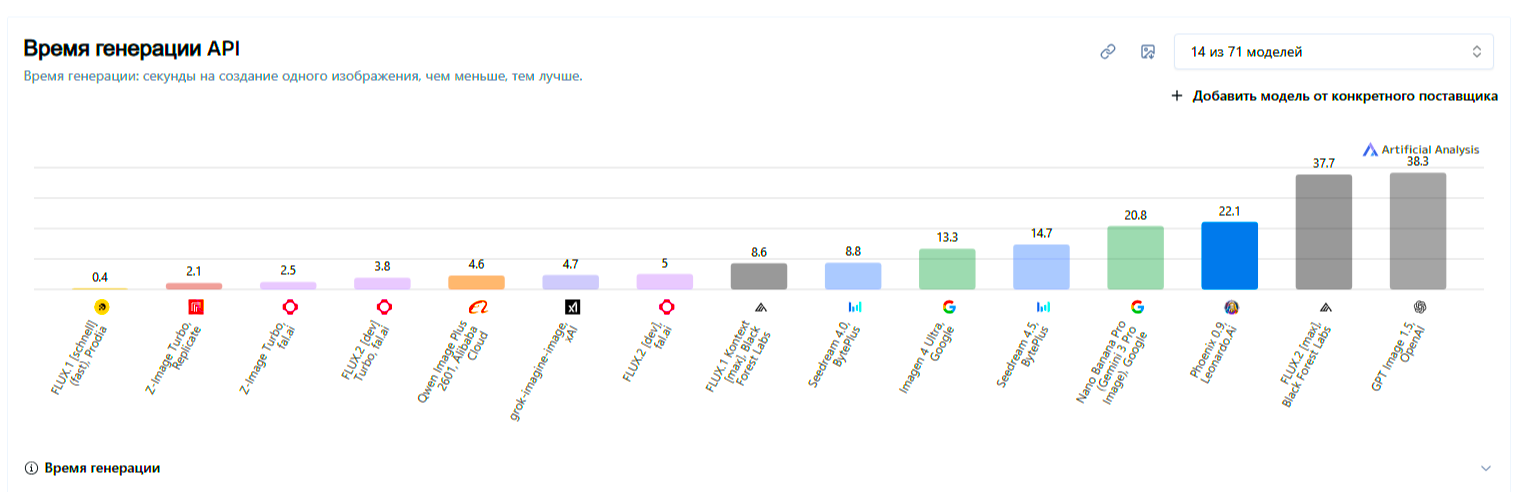Viewport: 1532px width, 492px height.
Task: Click the OpenAI logo under GPT Image bar
Action: pyautogui.click(x=1418, y=306)
